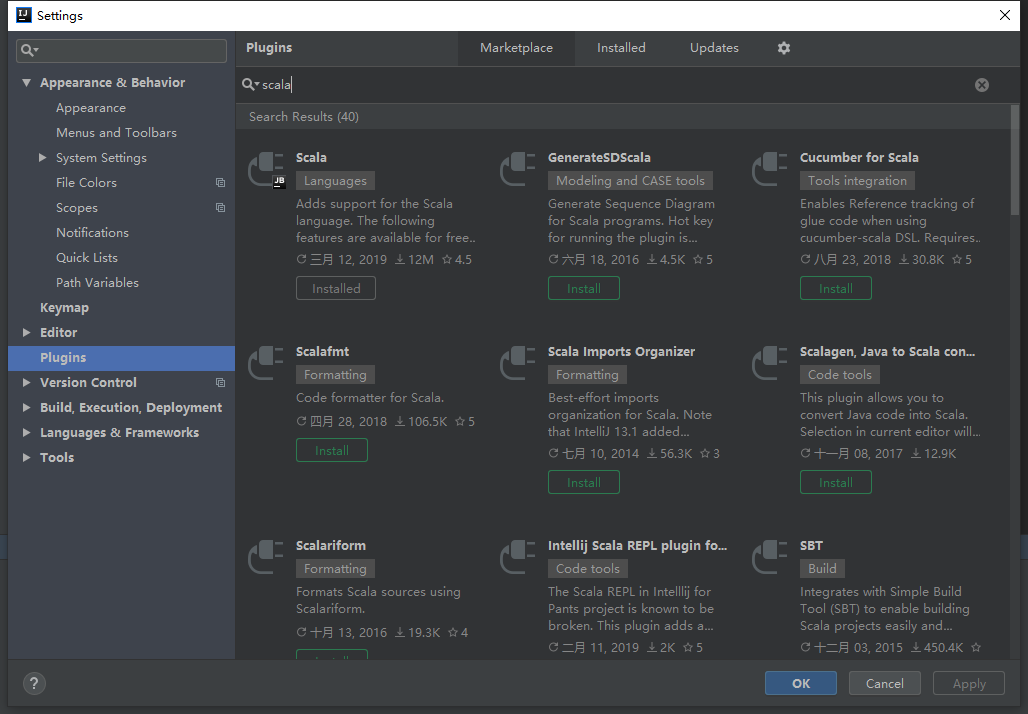Click the Scalafmt plugin icon

coord(267,363)
